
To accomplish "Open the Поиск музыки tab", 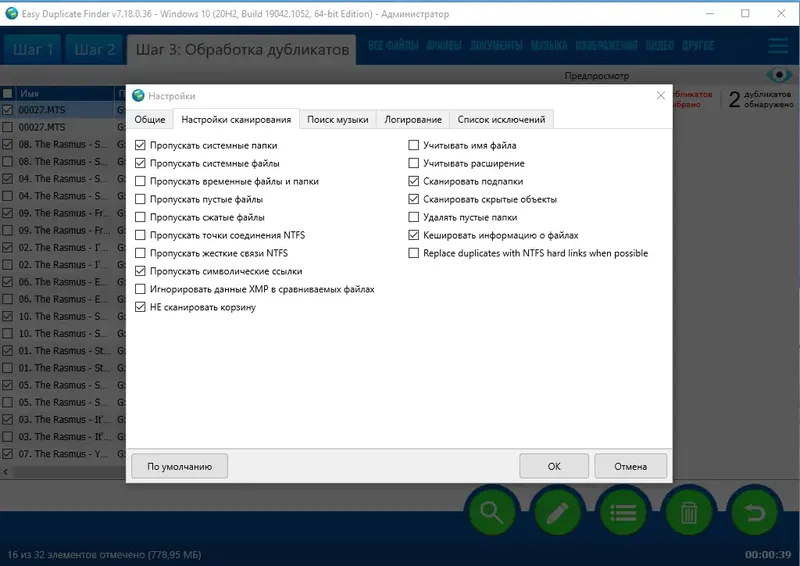I will 338,119.
